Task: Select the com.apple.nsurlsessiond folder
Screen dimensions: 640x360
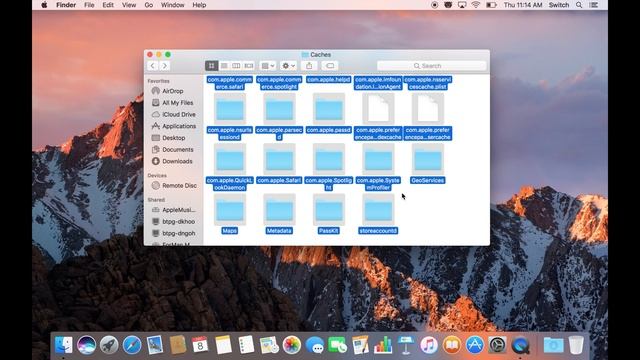Action: (230, 109)
